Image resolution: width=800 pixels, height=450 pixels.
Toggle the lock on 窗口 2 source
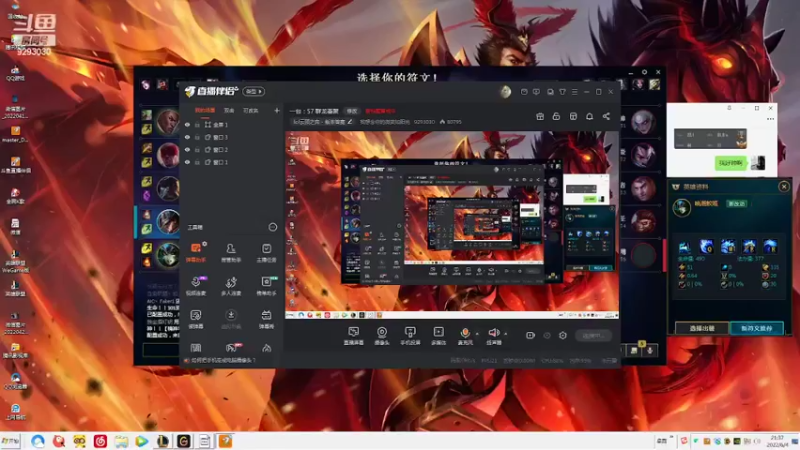197,149
